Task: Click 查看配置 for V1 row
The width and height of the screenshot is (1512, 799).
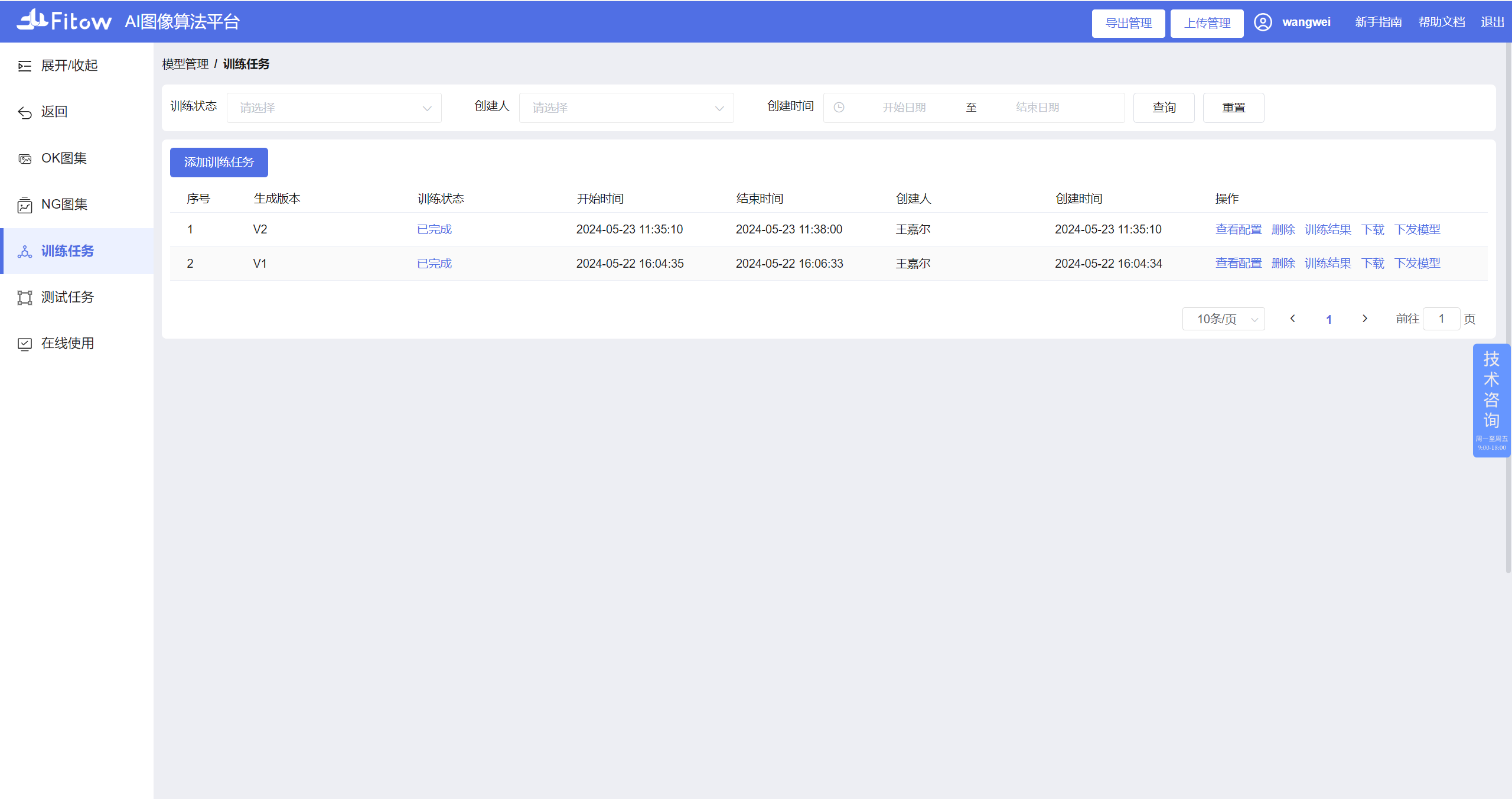Action: tap(1239, 264)
